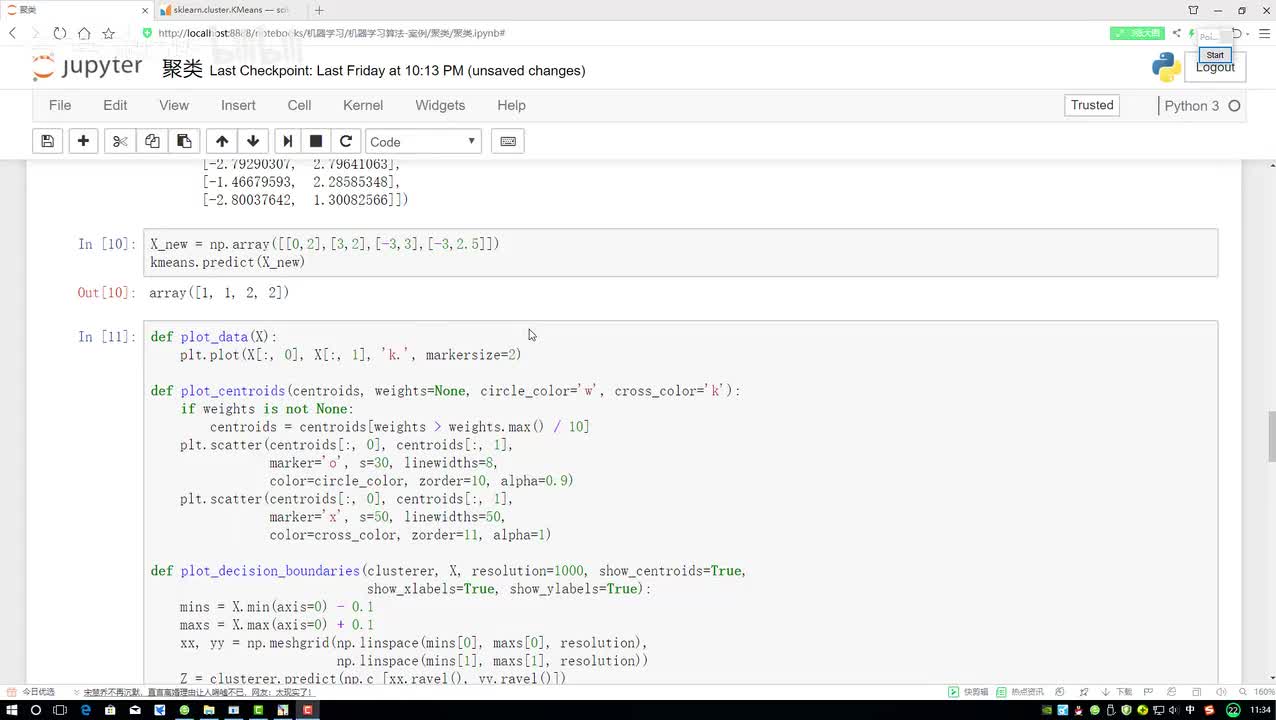Click the Logout button
This screenshot has height=720, width=1276.
(x=1215, y=67)
